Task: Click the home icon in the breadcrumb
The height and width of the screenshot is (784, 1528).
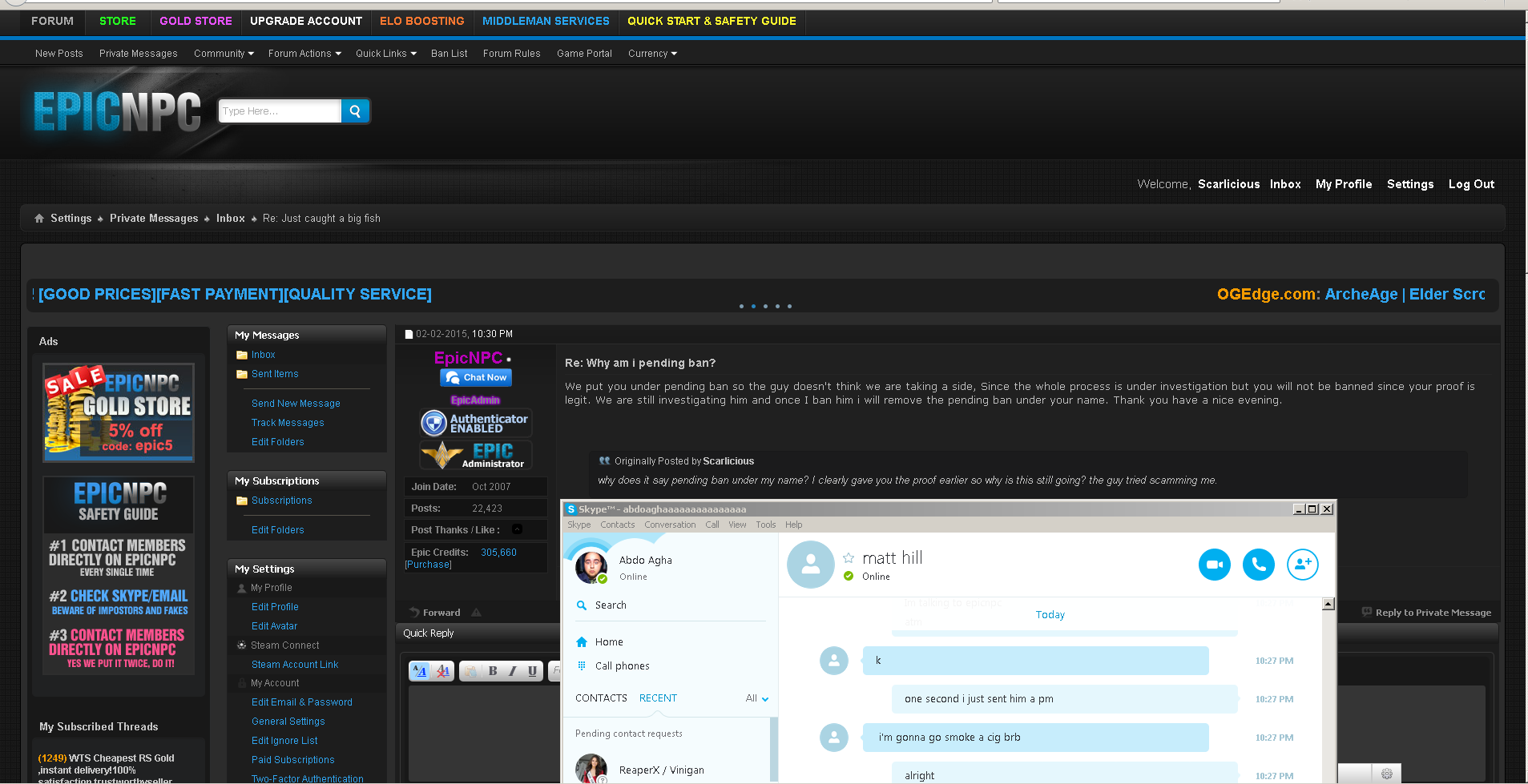Action: pyautogui.click(x=39, y=219)
